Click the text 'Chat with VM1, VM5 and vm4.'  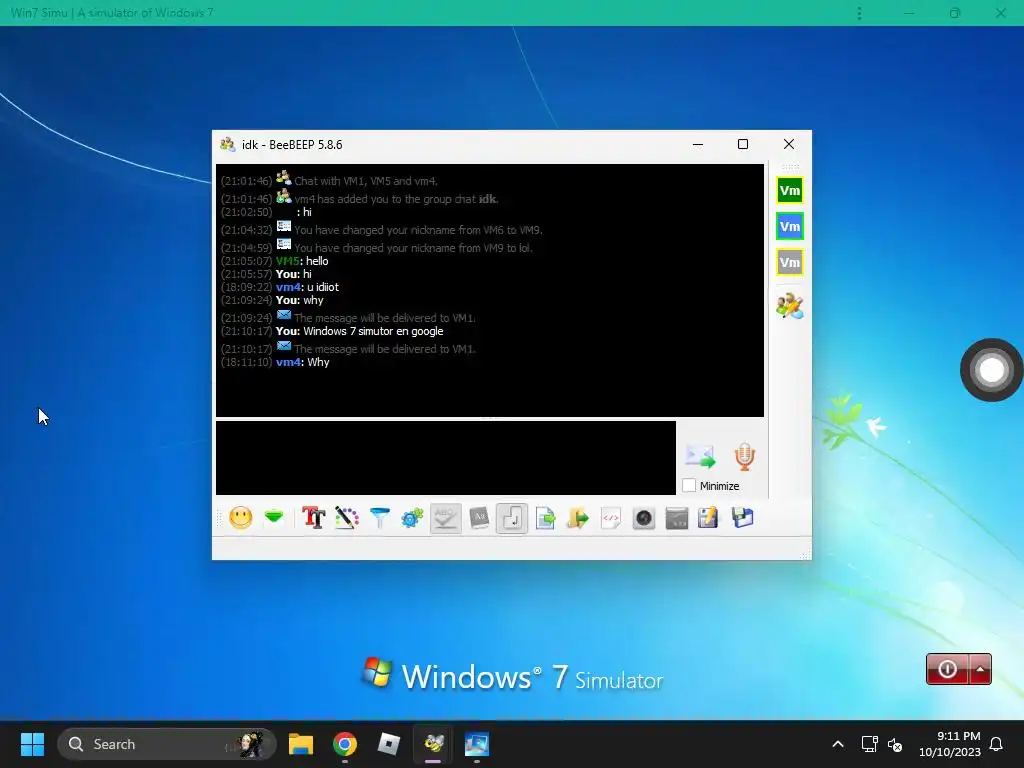click(366, 181)
